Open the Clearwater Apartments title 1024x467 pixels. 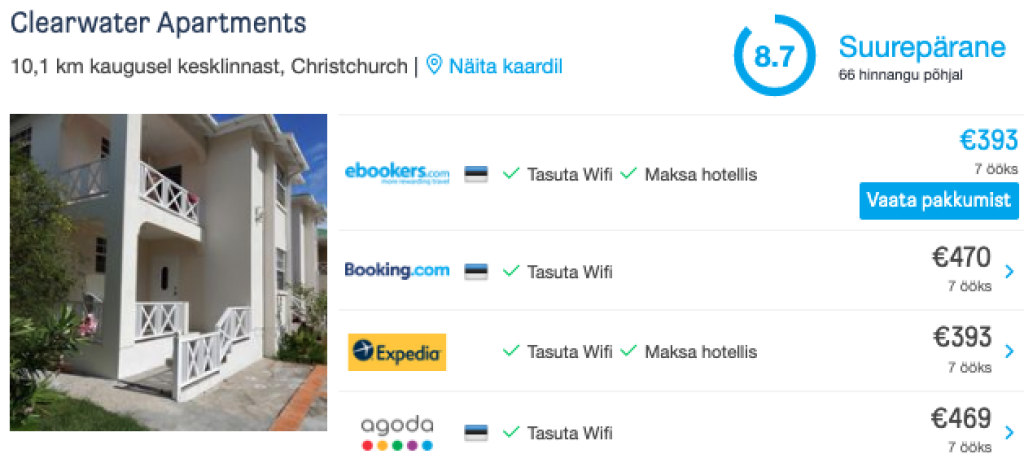(x=158, y=22)
